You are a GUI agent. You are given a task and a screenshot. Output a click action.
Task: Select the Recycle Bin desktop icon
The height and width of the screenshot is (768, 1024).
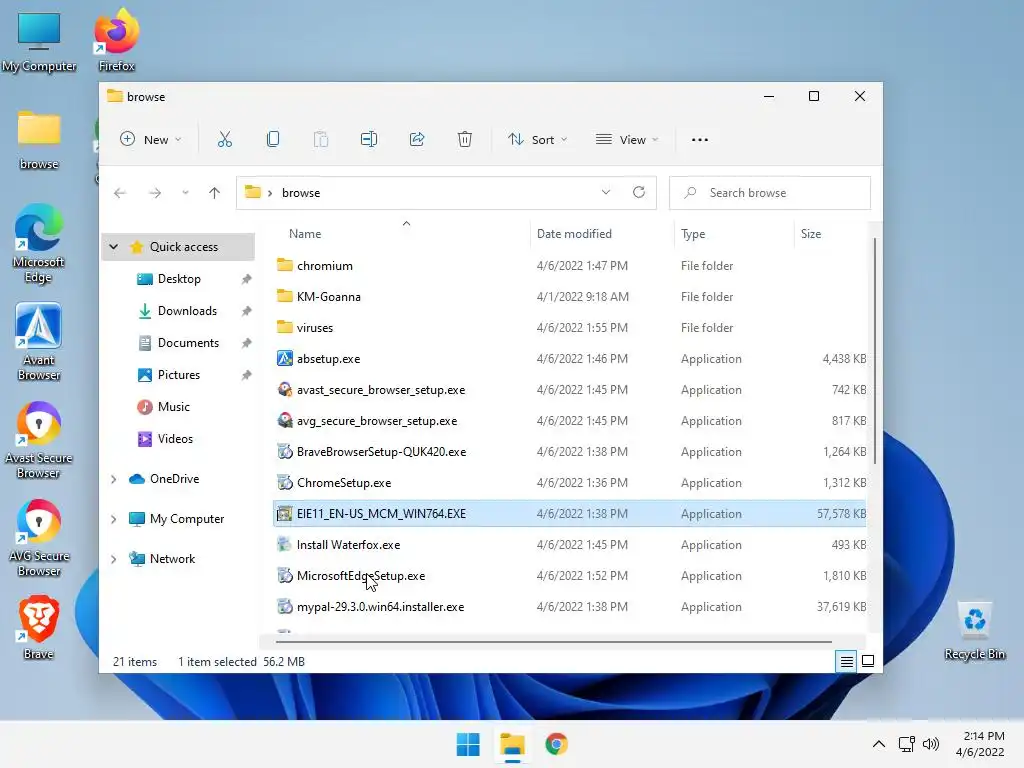click(974, 631)
